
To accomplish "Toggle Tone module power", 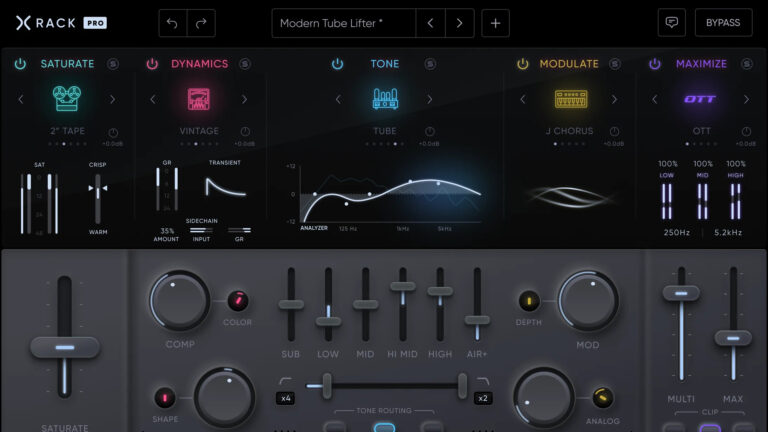I will click(x=337, y=64).
